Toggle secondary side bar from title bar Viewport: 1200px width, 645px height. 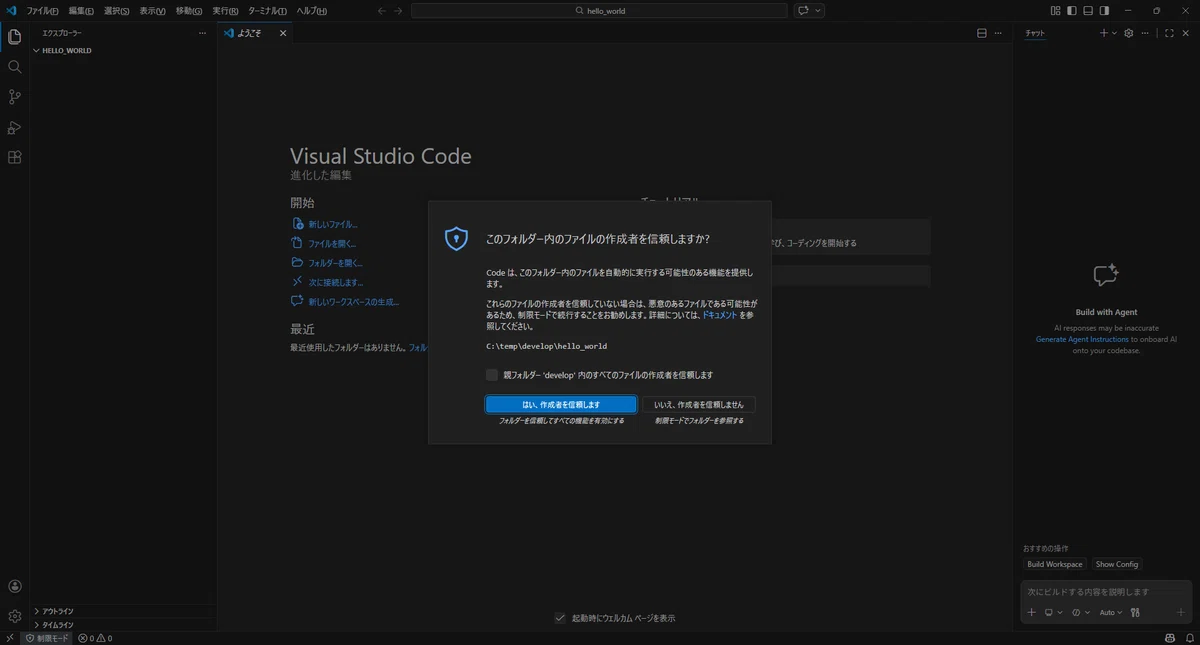(x=1104, y=11)
